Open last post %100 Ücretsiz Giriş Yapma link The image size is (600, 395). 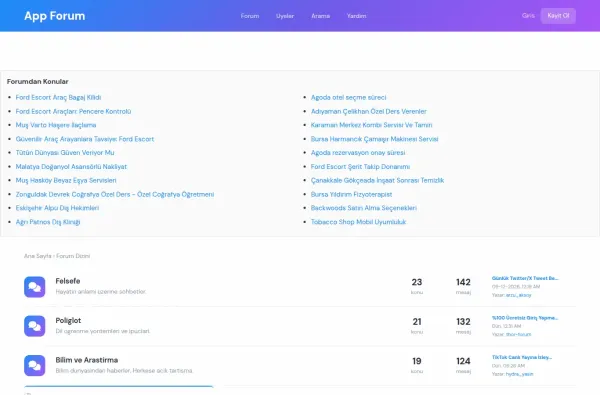525,318
